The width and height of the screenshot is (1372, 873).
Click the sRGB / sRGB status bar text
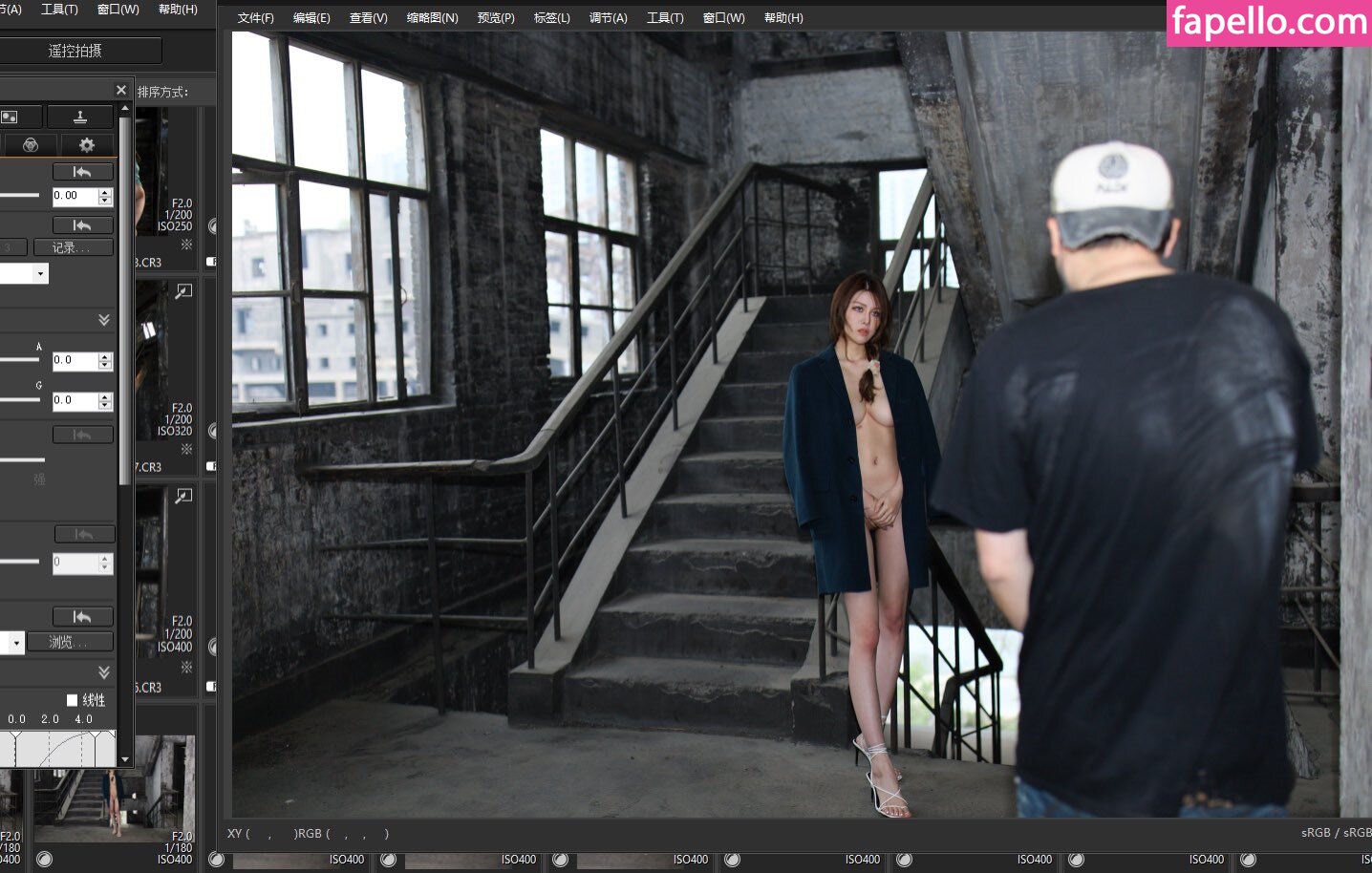pos(1336,833)
